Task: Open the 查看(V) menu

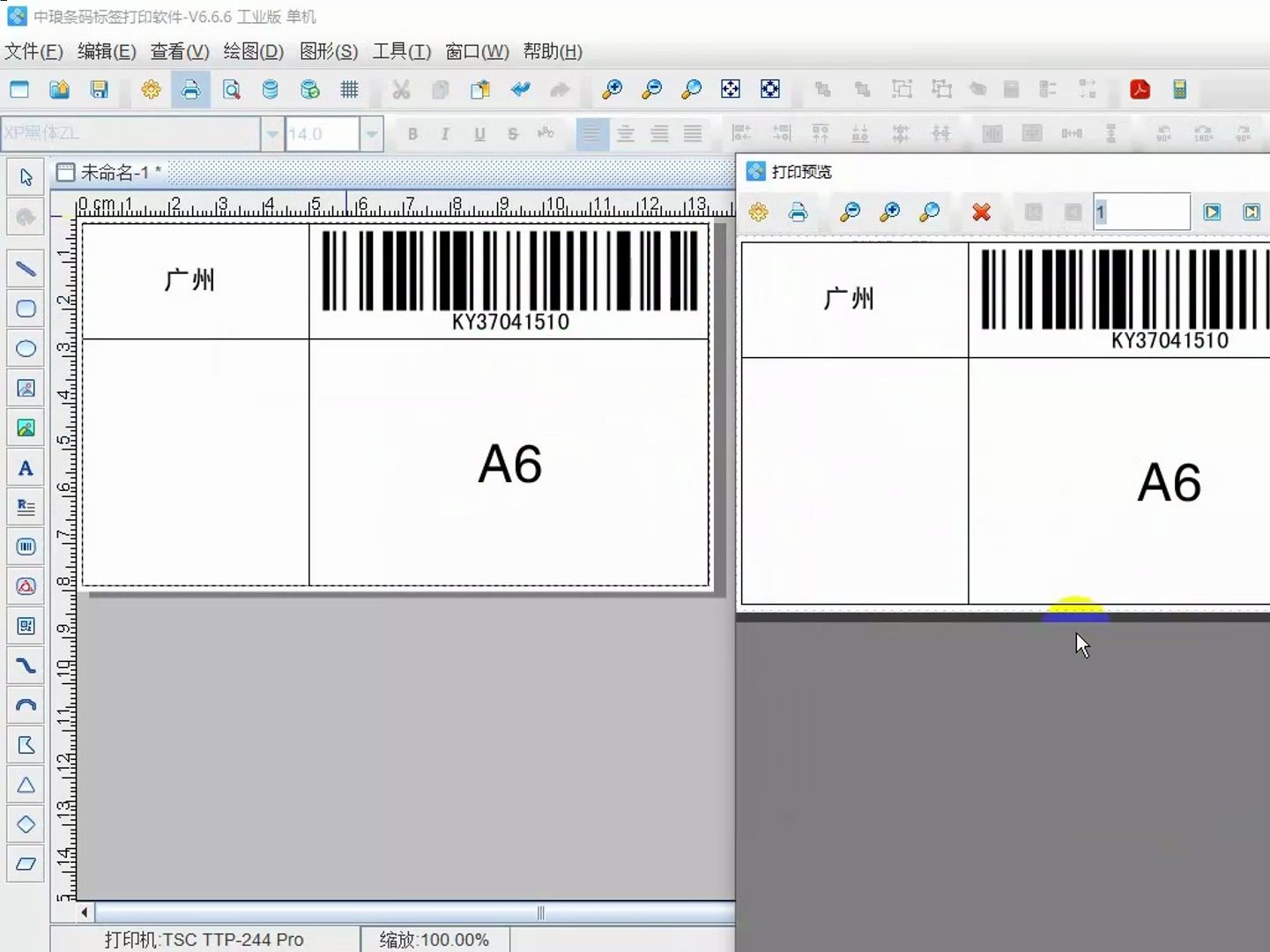Action: coord(180,51)
